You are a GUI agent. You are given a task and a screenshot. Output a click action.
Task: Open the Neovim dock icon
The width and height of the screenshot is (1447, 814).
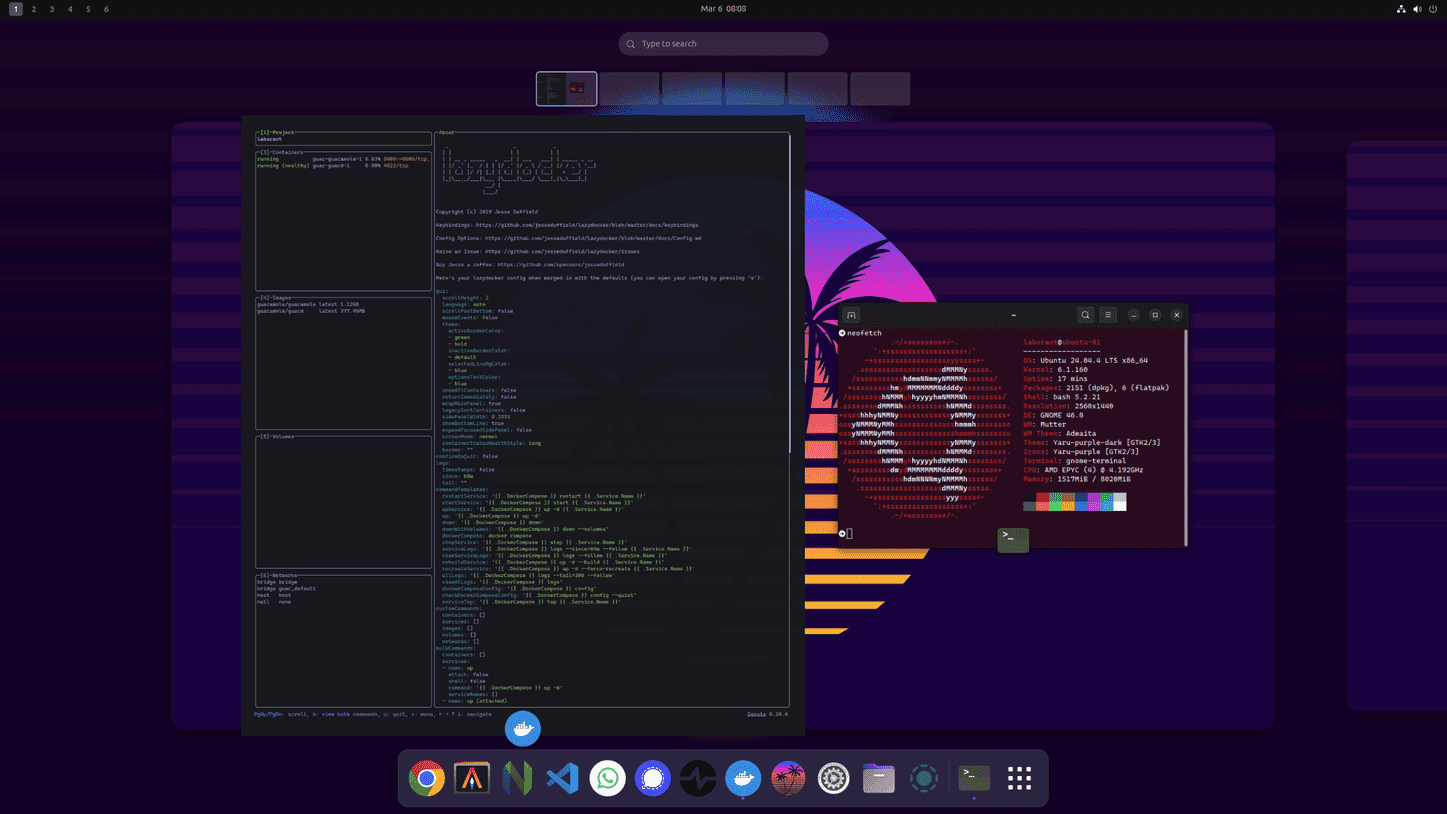tap(517, 778)
